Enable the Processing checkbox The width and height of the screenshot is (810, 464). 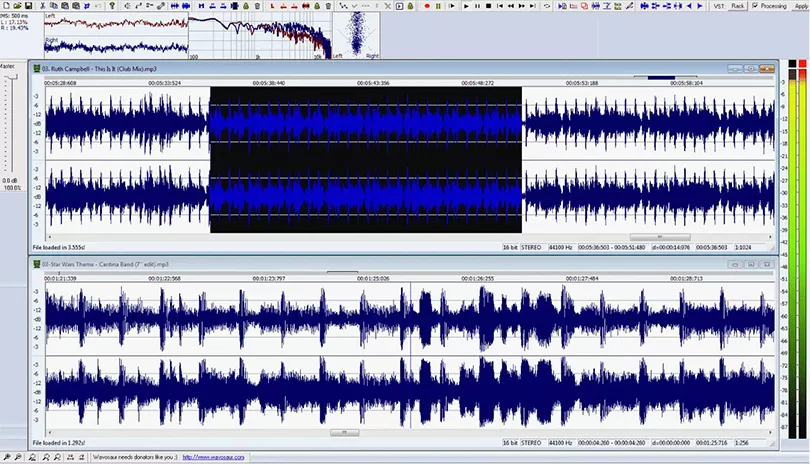[755, 6]
